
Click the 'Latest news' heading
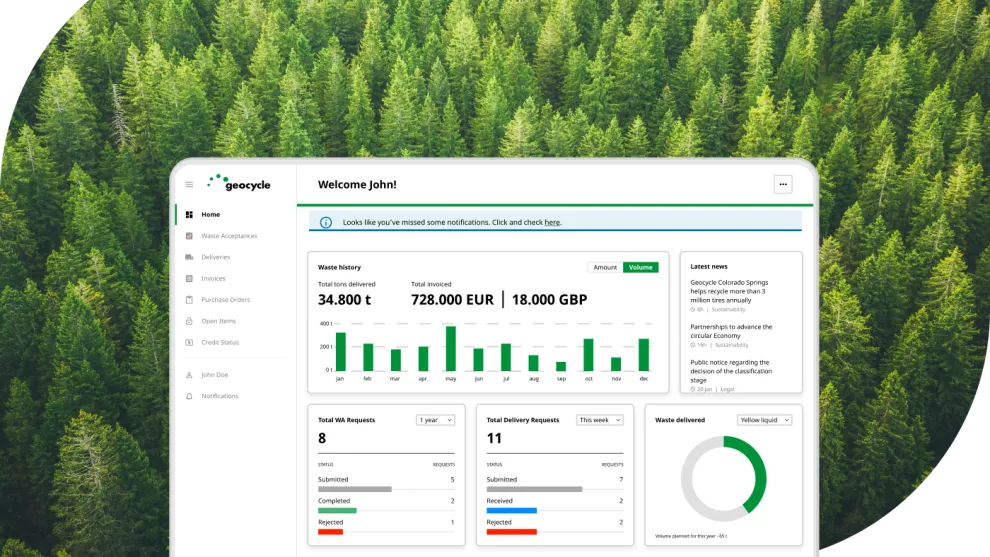point(709,267)
